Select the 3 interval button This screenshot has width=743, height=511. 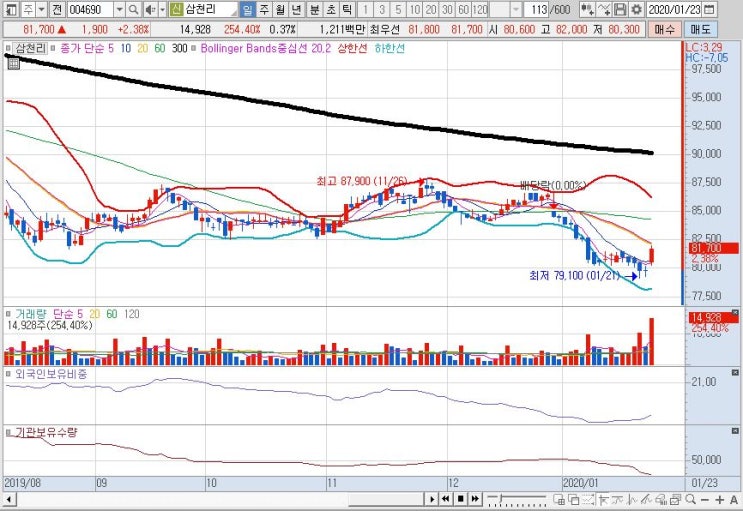tap(381, 9)
